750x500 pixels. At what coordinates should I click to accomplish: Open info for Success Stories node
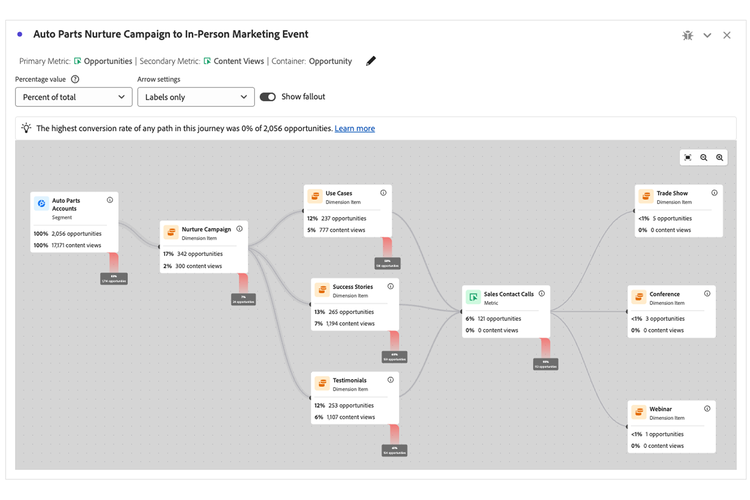click(391, 286)
